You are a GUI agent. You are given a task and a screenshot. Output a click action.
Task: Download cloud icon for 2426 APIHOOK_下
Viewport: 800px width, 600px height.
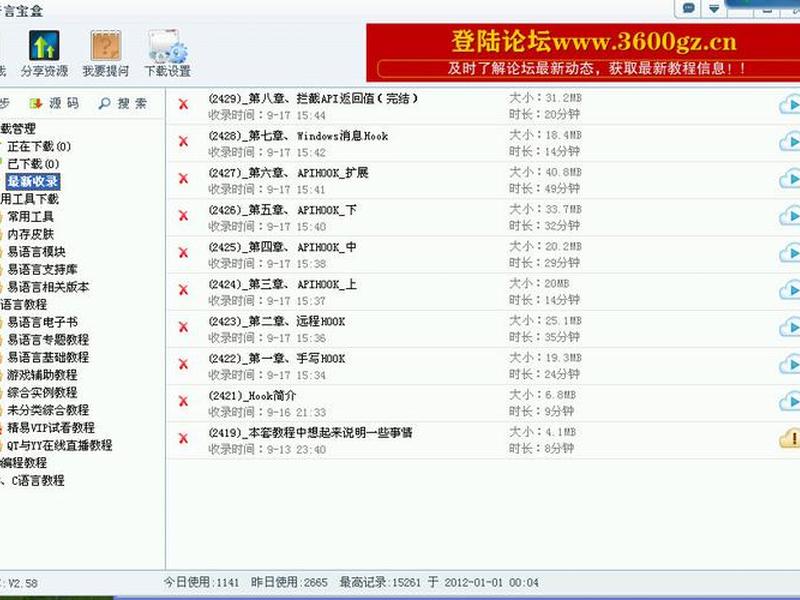790,216
